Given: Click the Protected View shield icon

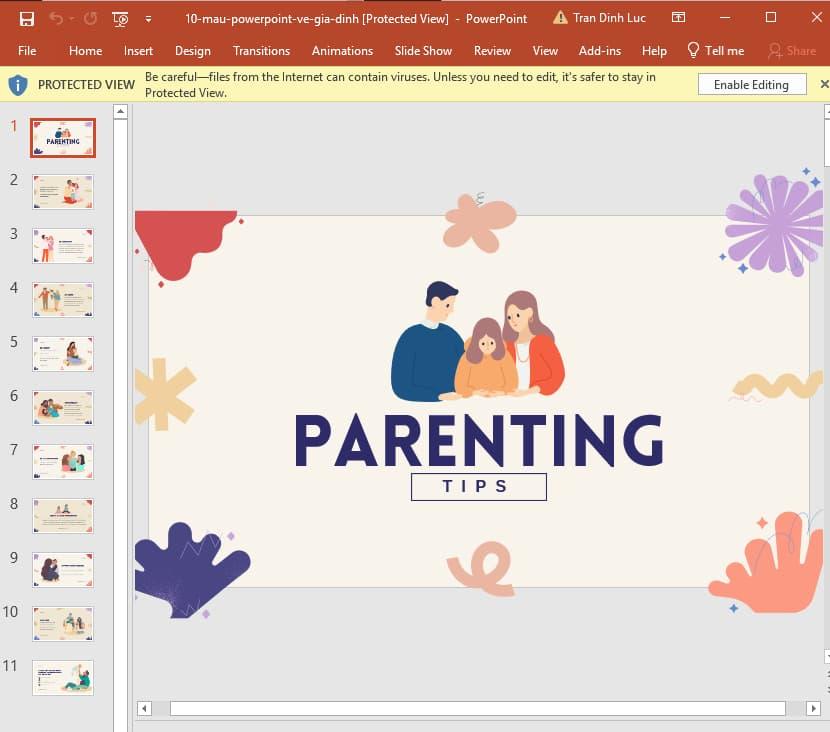Looking at the screenshot, I should pyautogui.click(x=18, y=84).
